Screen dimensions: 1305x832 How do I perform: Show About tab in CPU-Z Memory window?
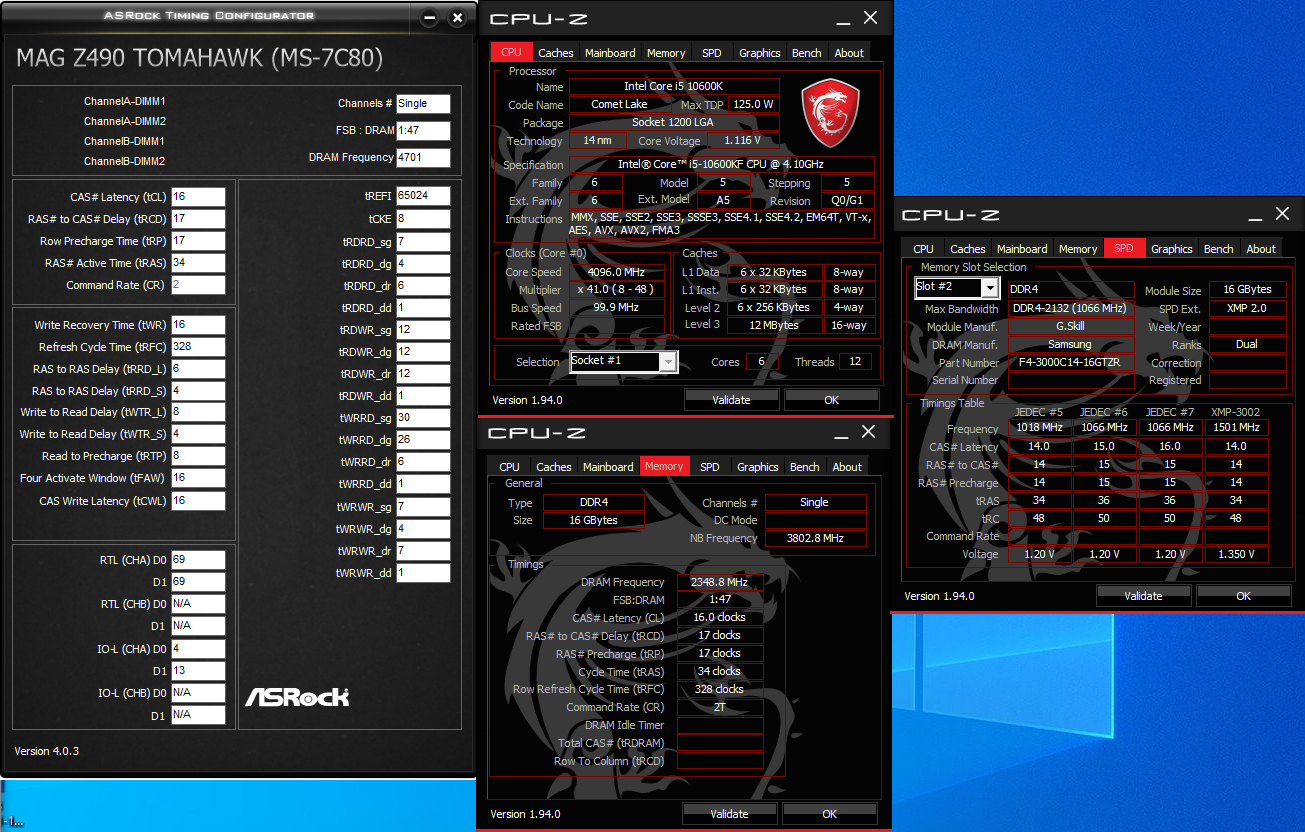pyautogui.click(x=847, y=467)
